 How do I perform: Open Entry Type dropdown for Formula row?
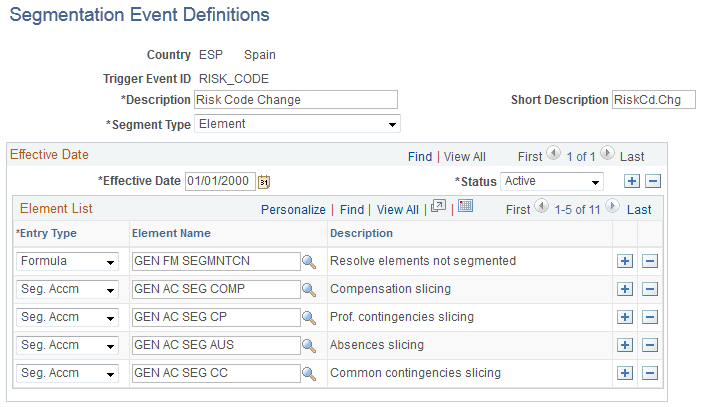(67, 261)
